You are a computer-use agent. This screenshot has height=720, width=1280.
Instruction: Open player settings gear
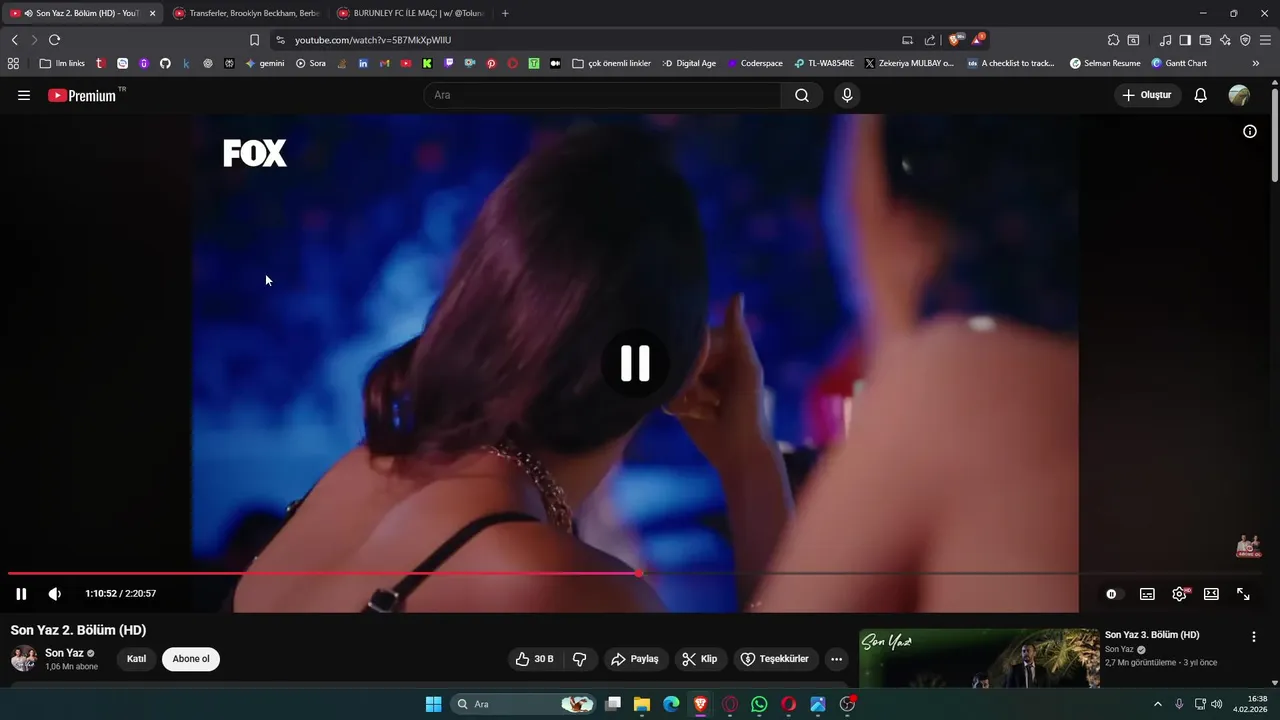pos(1180,594)
